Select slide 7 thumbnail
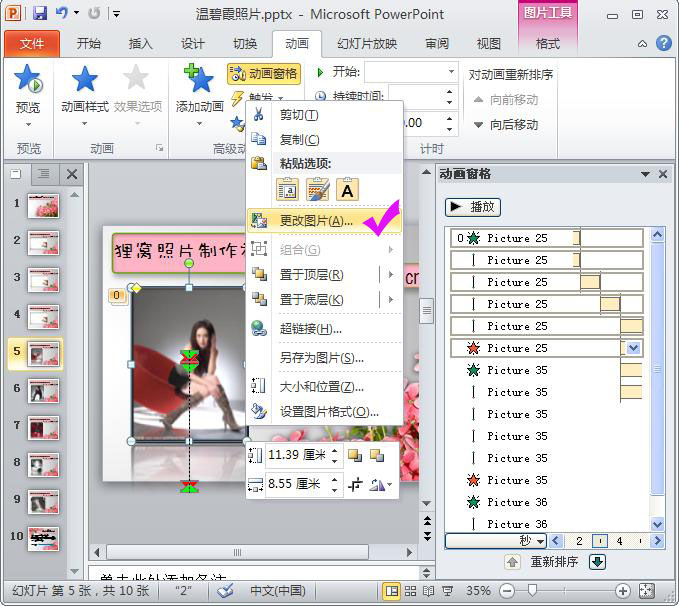The height and width of the screenshot is (606, 679). click(x=43, y=428)
